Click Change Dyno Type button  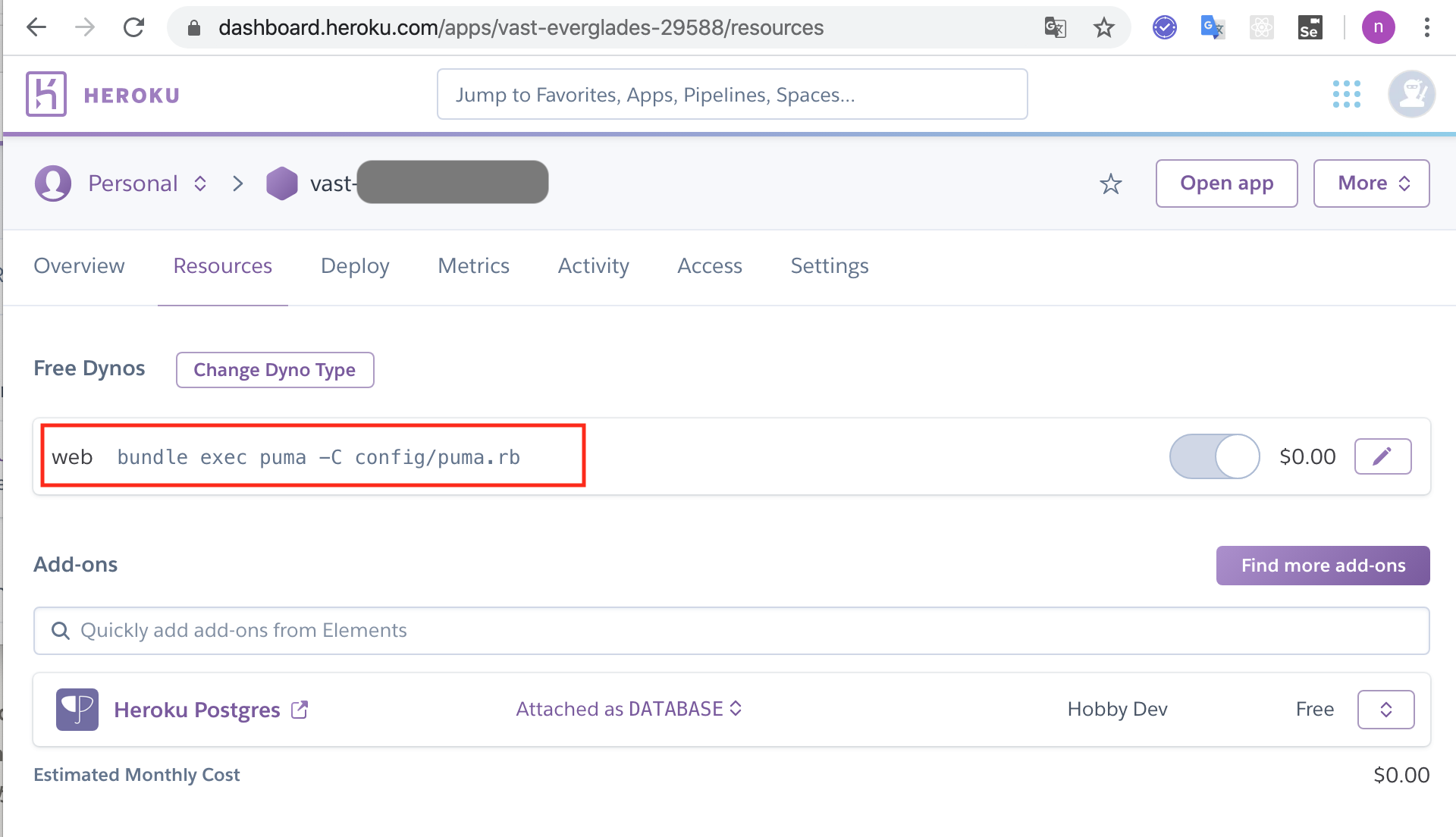tap(275, 370)
